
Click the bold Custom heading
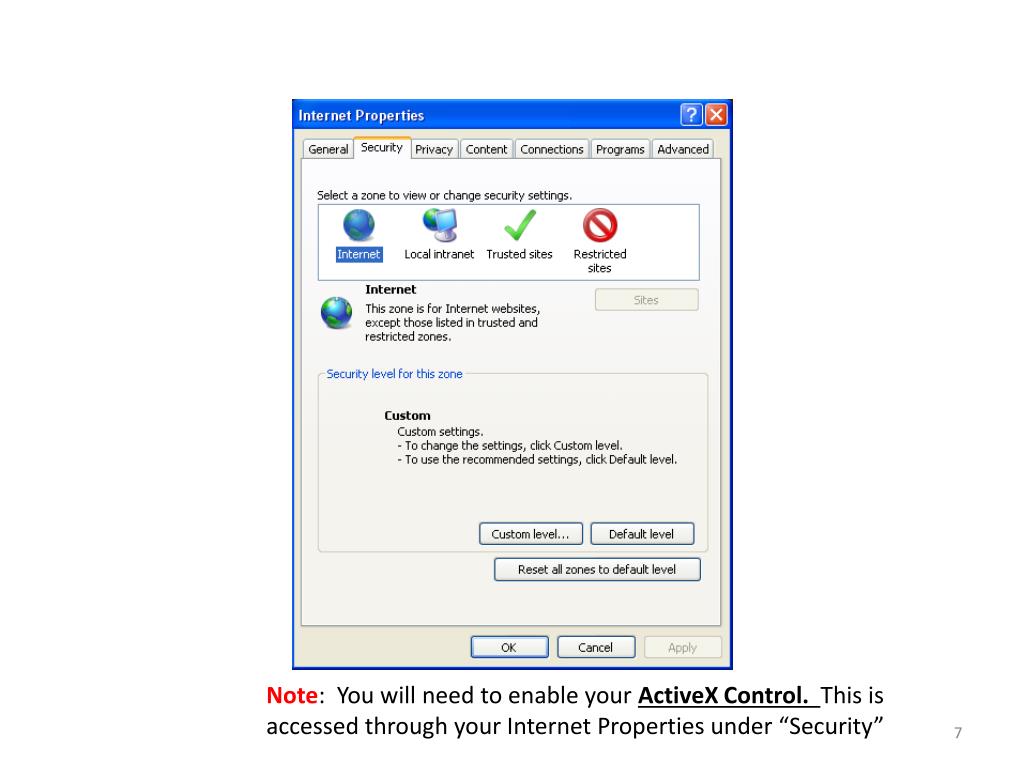pos(407,415)
